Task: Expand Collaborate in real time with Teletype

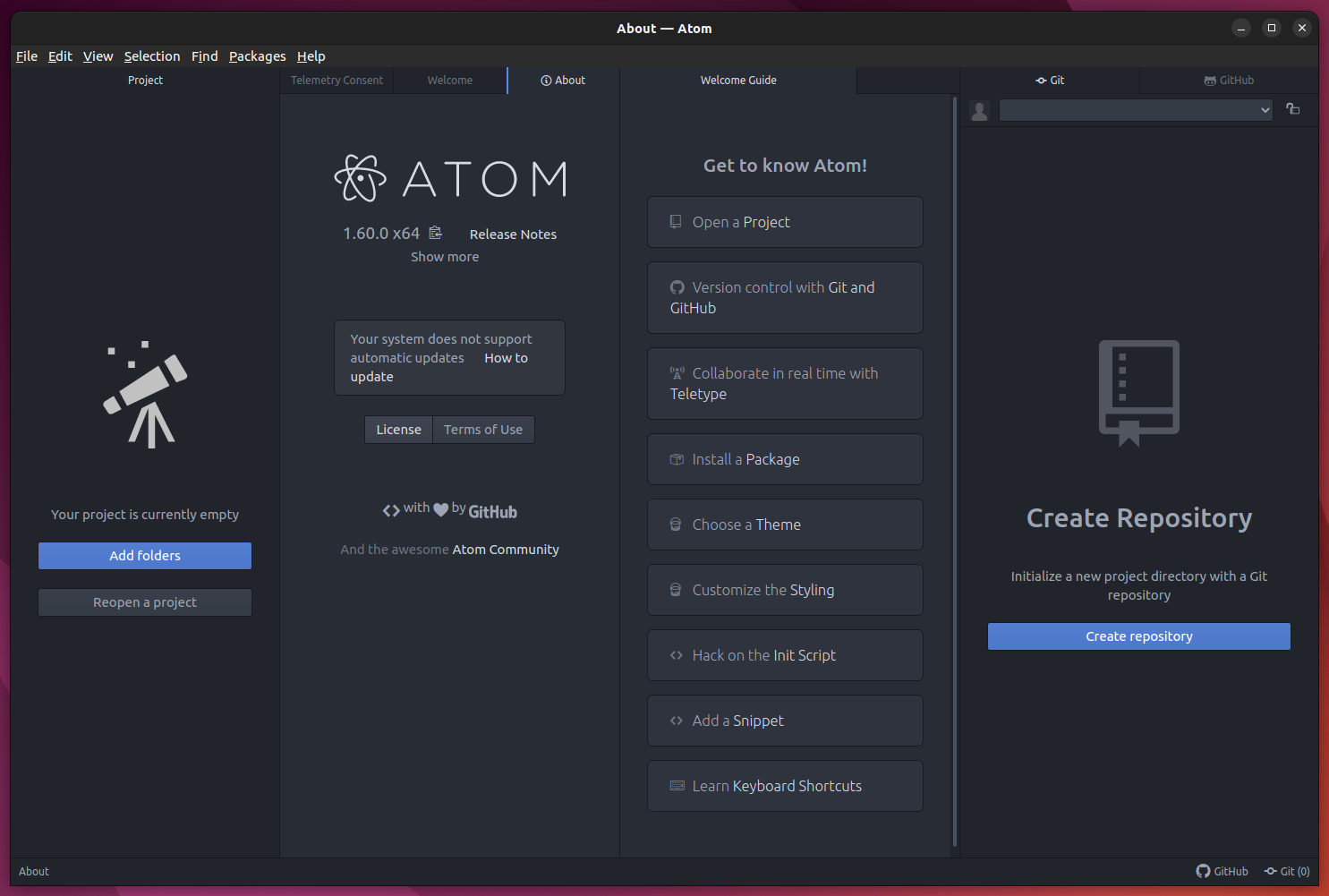Action: coord(785,383)
